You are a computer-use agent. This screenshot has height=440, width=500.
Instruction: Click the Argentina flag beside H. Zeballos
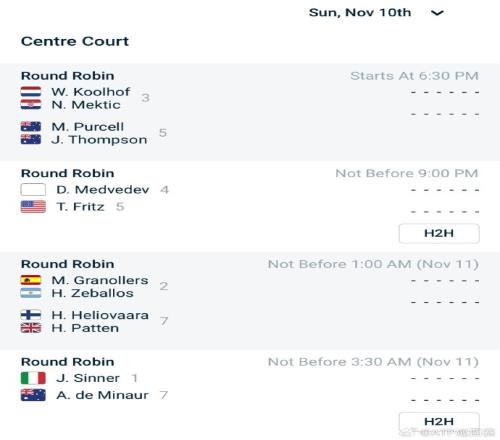point(31,293)
